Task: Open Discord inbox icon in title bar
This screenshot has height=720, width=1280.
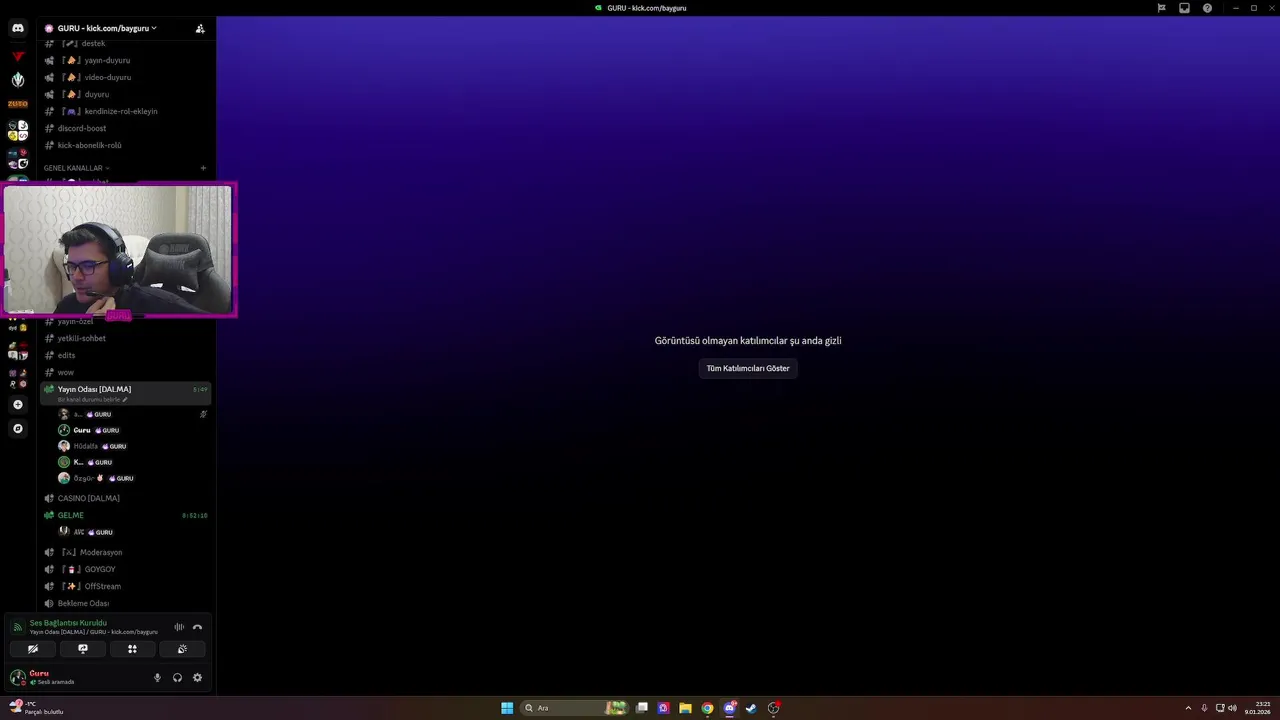Action: 1184,8
